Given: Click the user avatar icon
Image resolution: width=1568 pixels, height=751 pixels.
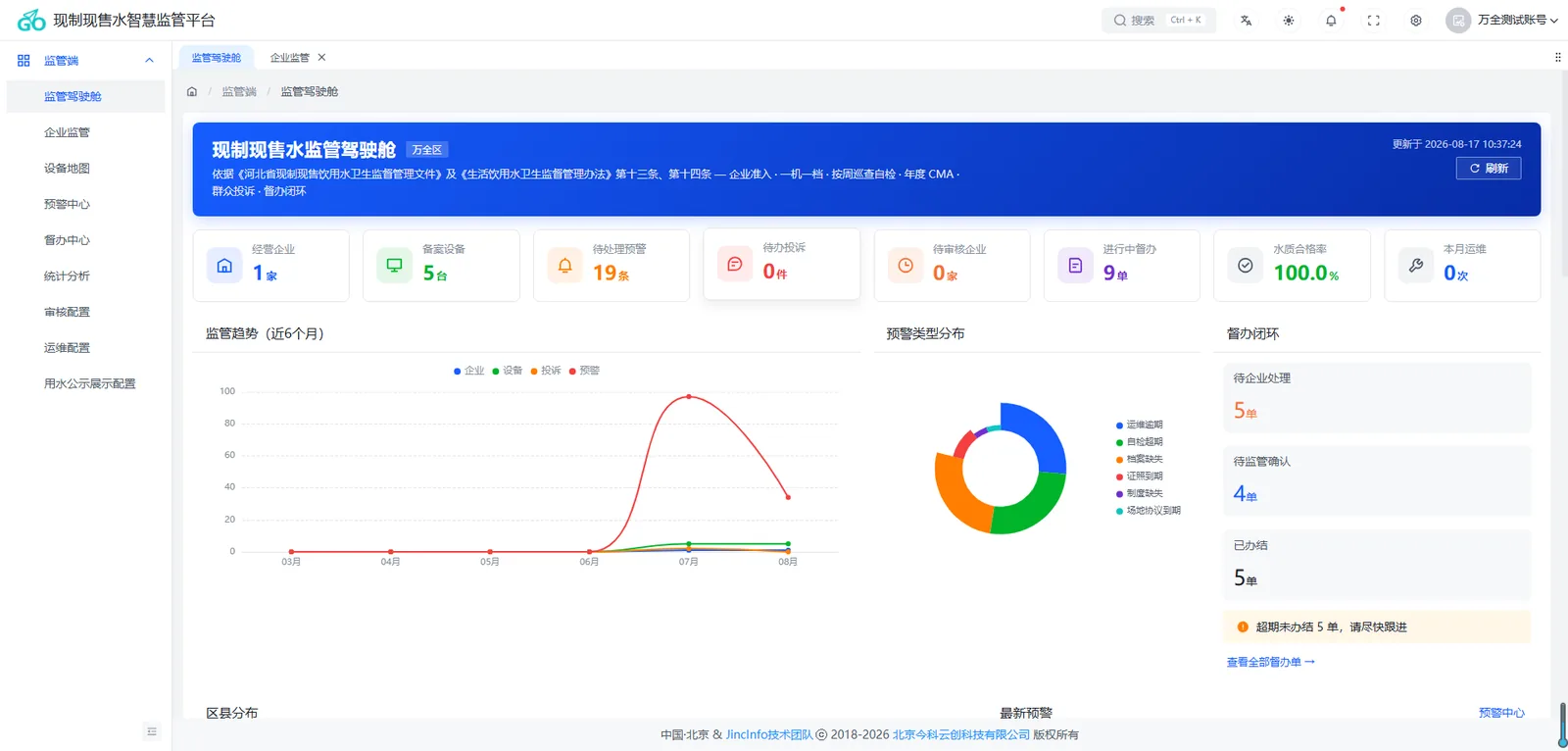Looking at the screenshot, I should (1458, 20).
